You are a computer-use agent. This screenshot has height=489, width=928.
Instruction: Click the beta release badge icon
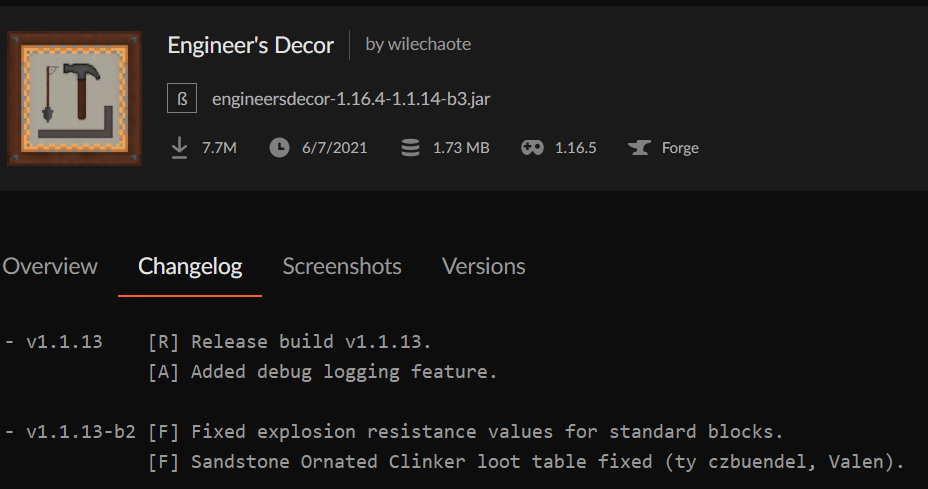tap(182, 99)
